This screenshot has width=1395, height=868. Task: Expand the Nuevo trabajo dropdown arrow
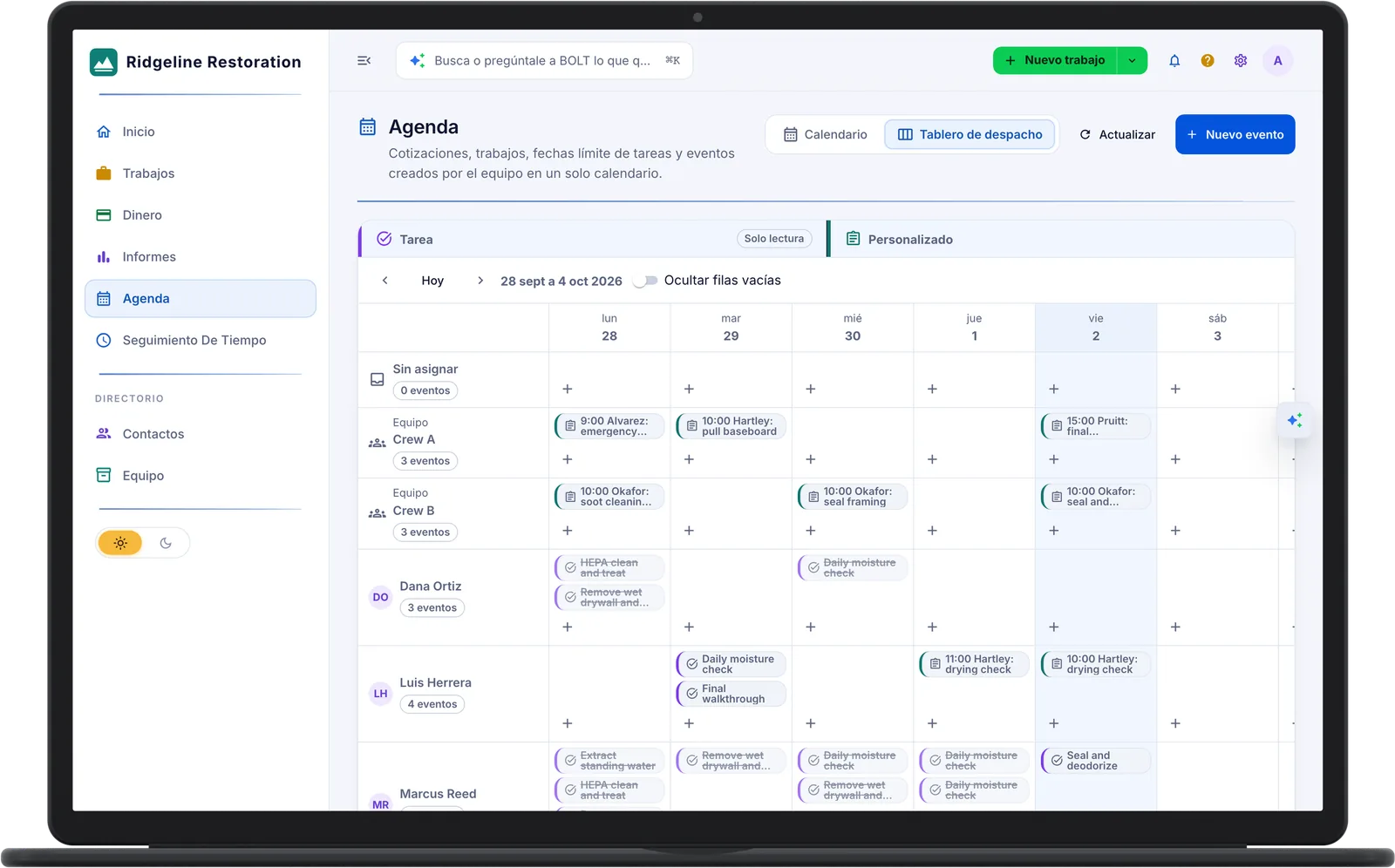click(1132, 61)
